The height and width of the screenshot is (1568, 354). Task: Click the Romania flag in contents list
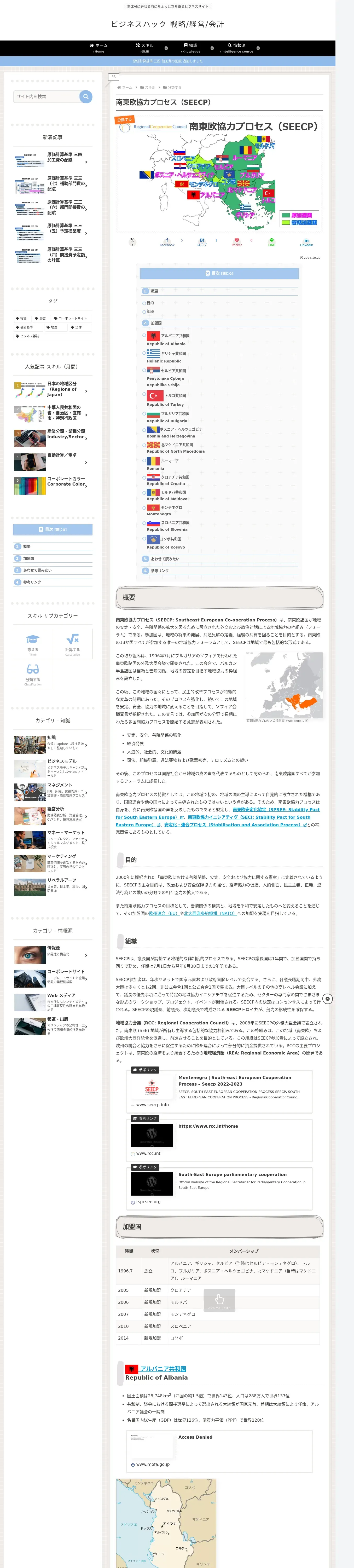click(x=153, y=462)
